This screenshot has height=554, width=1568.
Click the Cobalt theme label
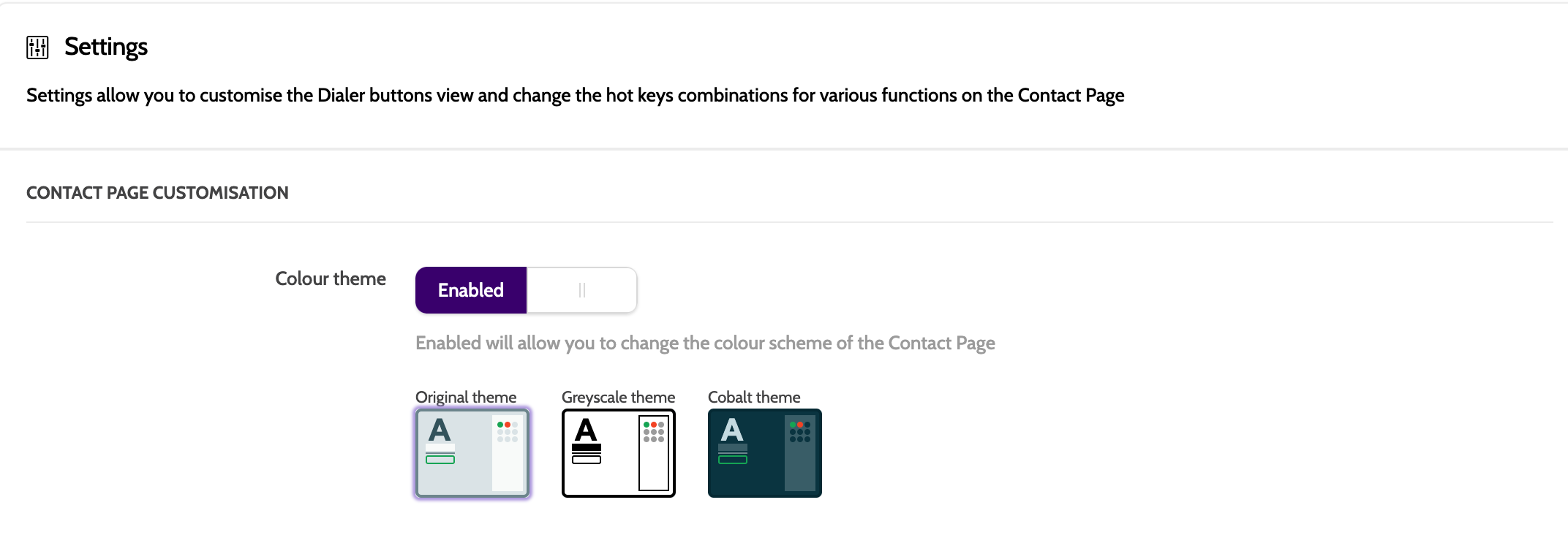754,397
